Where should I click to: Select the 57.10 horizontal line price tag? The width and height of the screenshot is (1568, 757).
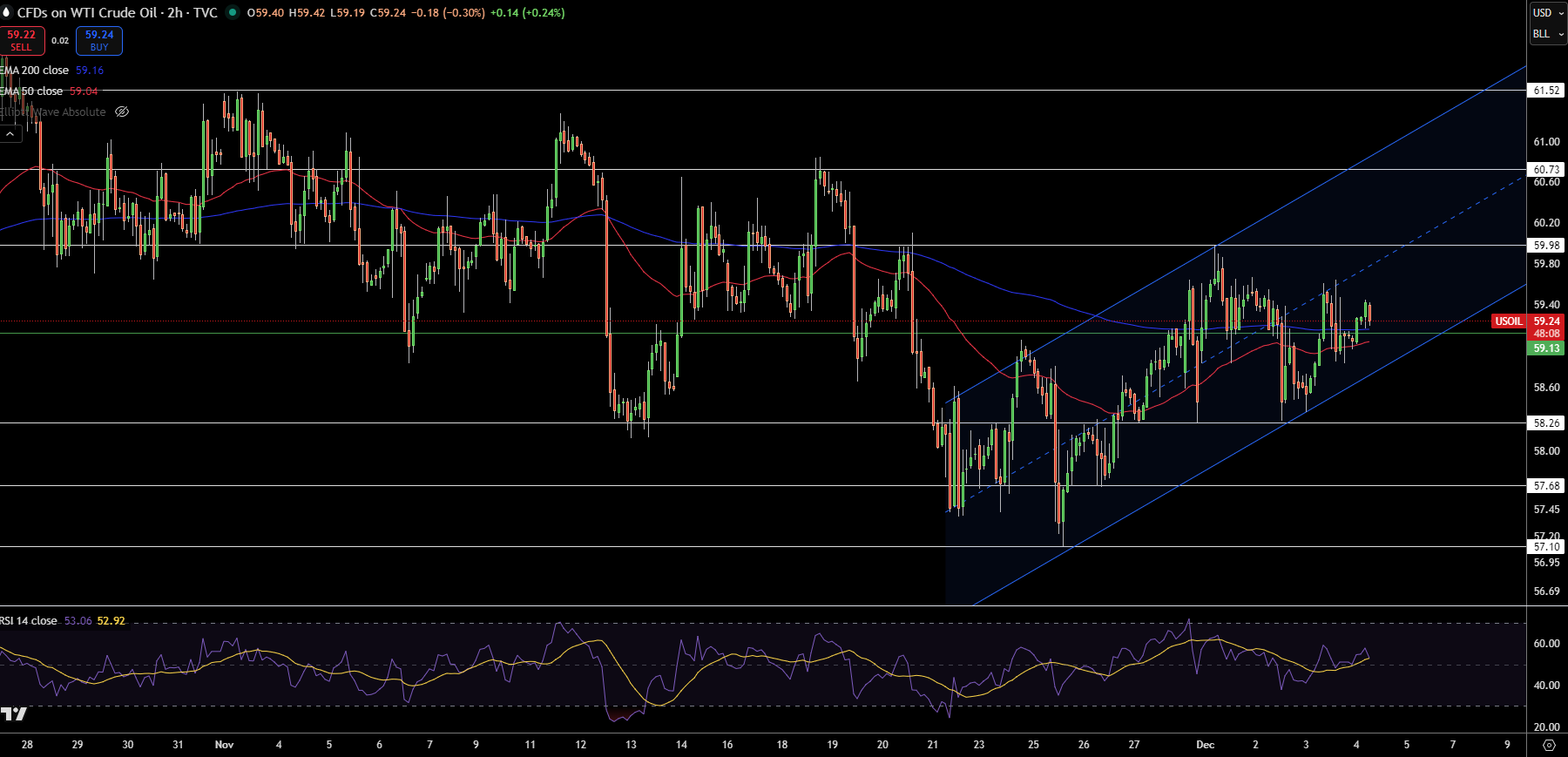point(1546,547)
